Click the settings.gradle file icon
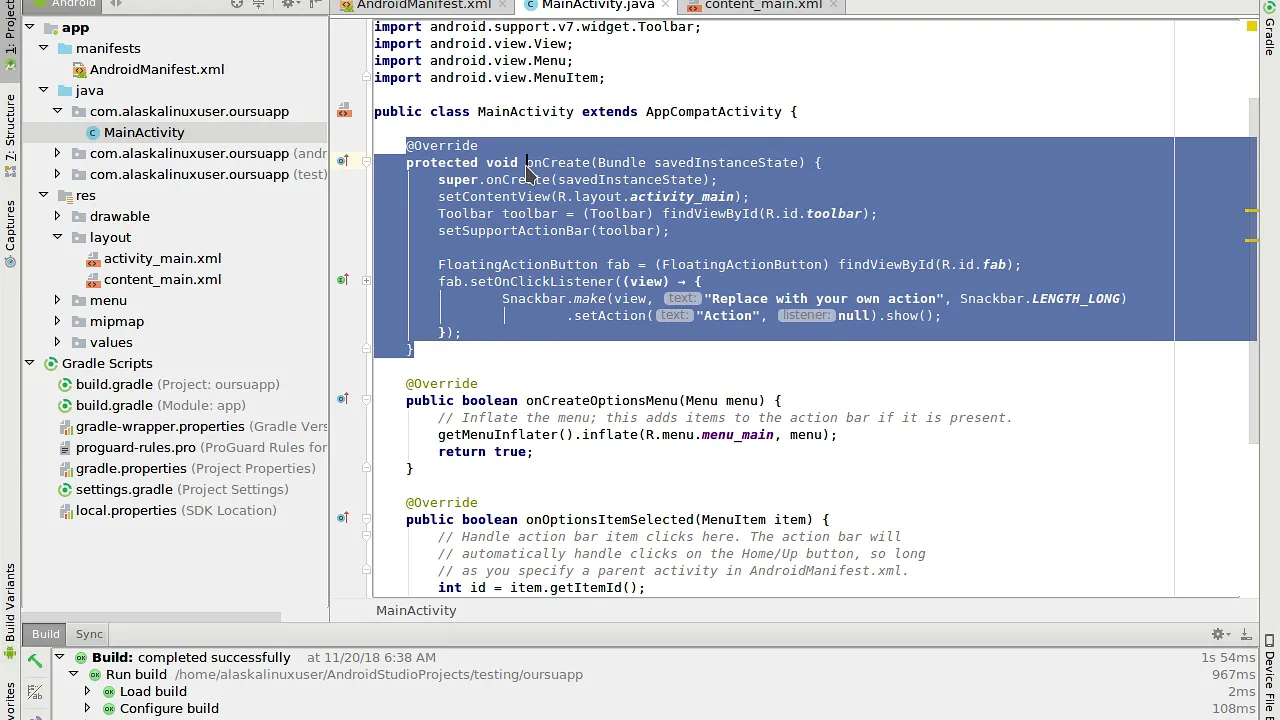1280x720 pixels. [65, 490]
